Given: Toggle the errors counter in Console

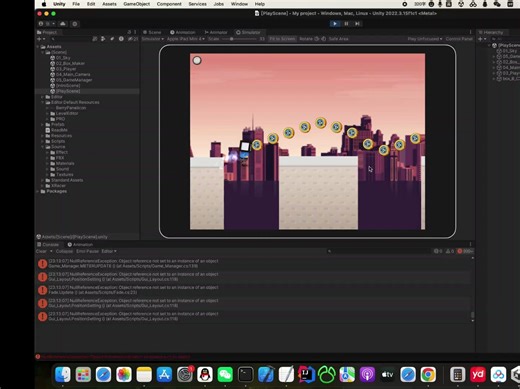Looking at the screenshot, I should pyautogui.click(x=465, y=251).
